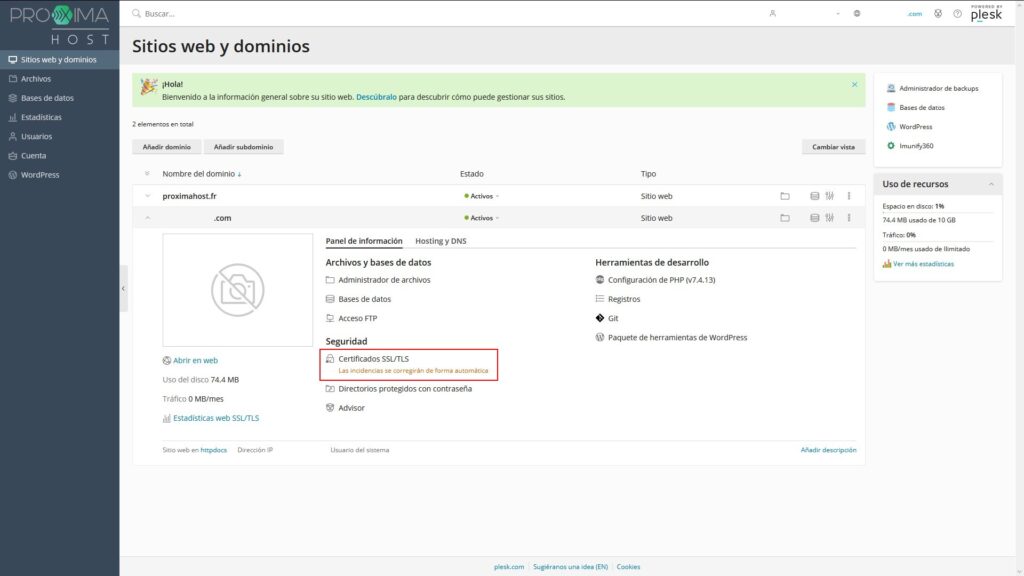Screen dimensions: 1024x576
Task: Open Activos status dropdown for proximahost.fr
Action: (482, 196)
